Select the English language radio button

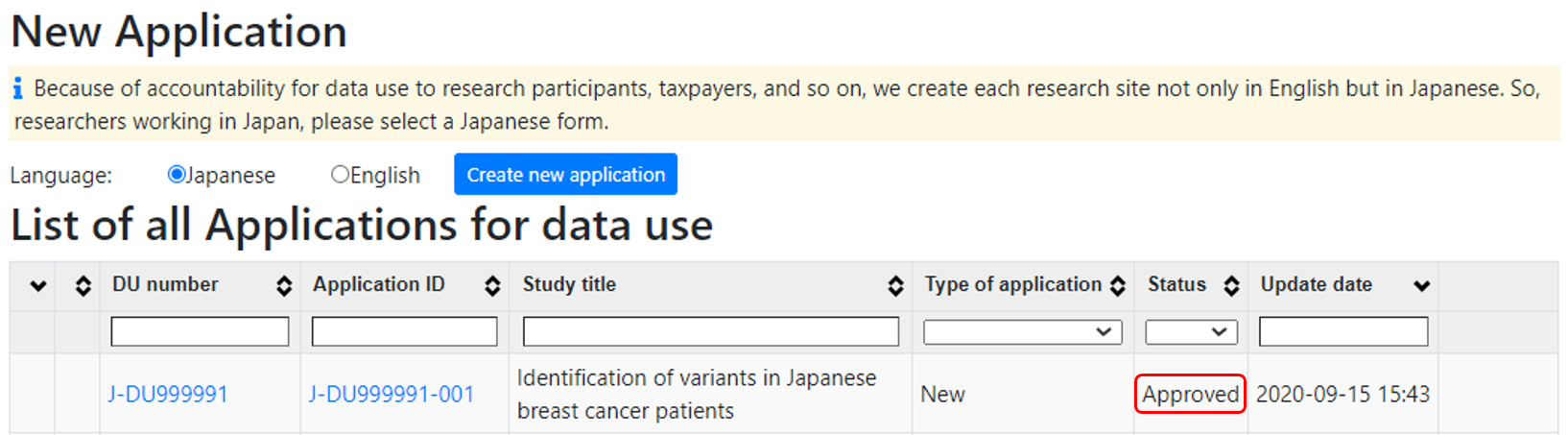point(340,175)
